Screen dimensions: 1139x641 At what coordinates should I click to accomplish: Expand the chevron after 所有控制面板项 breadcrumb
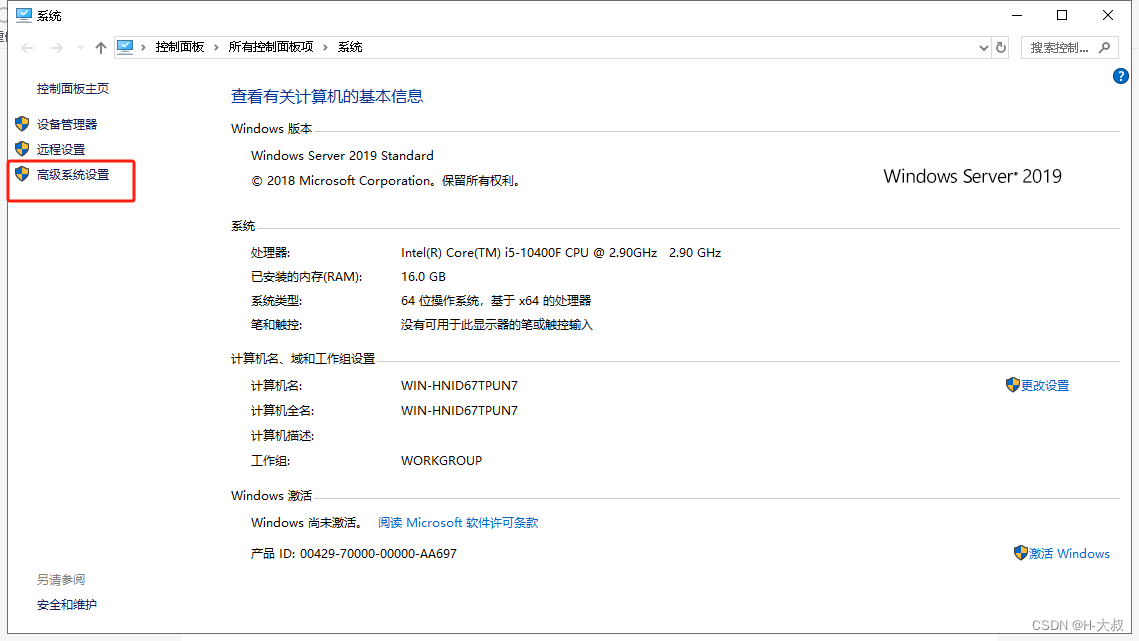point(325,47)
